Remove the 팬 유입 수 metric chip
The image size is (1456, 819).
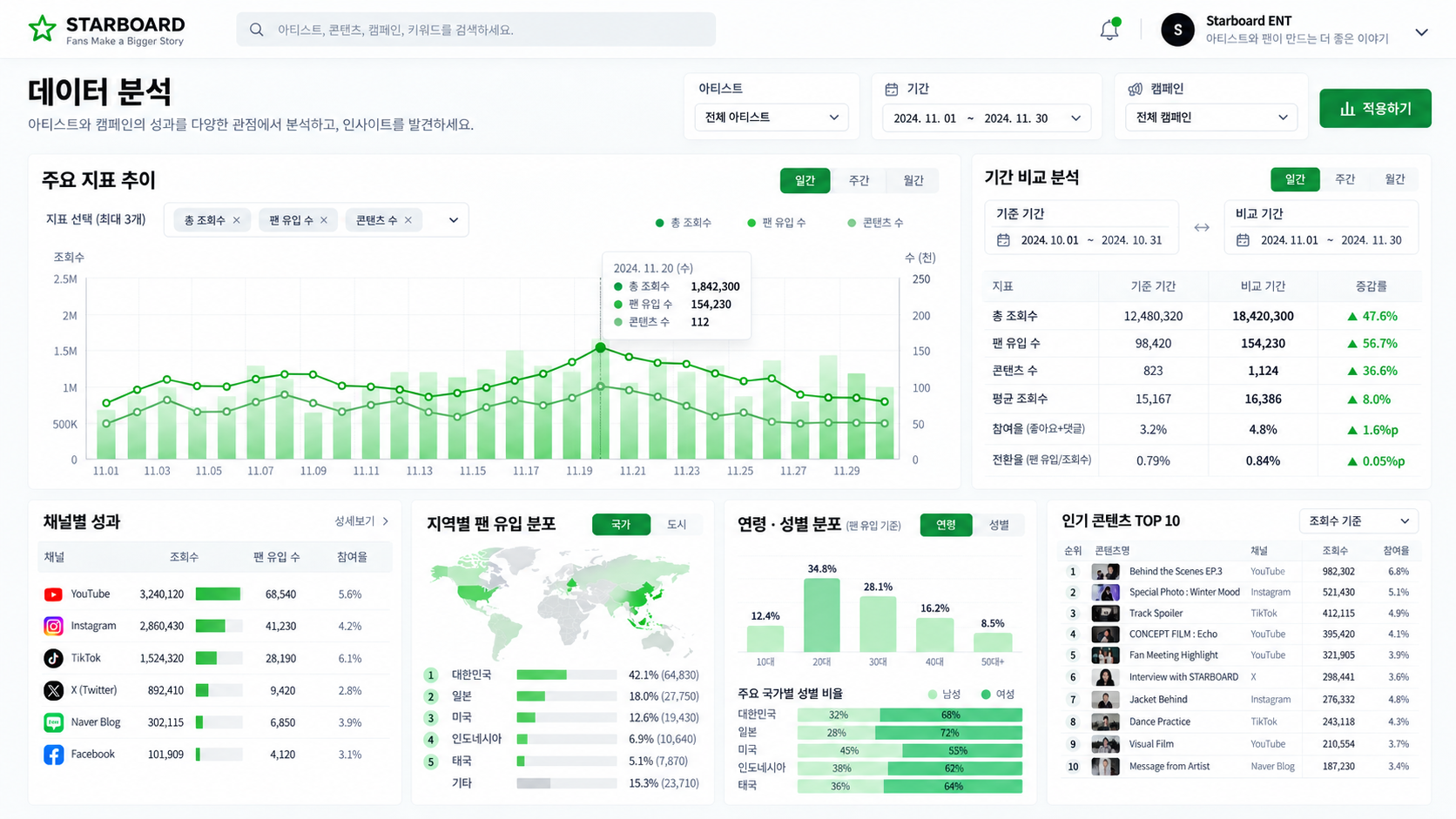[324, 220]
